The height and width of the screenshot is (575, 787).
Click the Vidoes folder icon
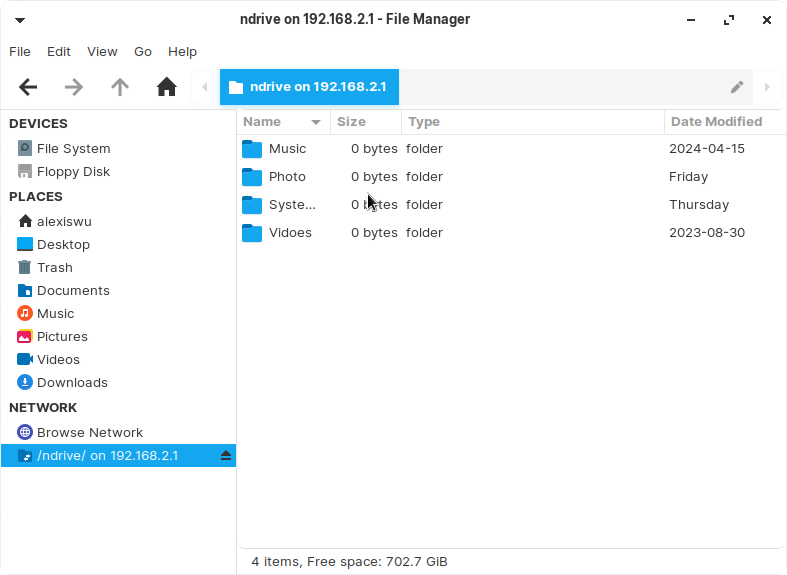tap(252, 233)
